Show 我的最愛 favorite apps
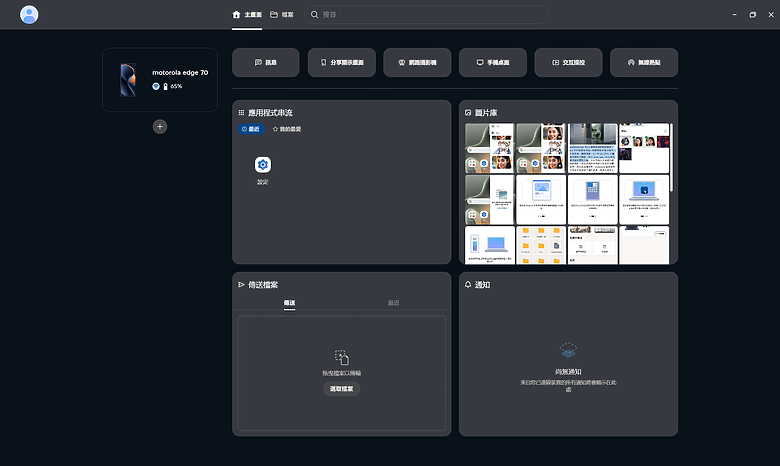The image size is (780, 466). [287, 129]
